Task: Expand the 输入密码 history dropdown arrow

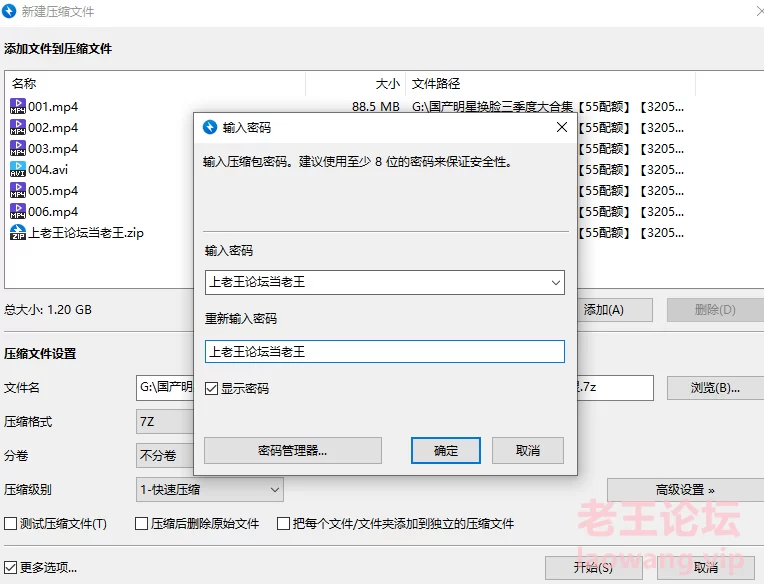Action: pyautogui.click(x=555, y=283)
